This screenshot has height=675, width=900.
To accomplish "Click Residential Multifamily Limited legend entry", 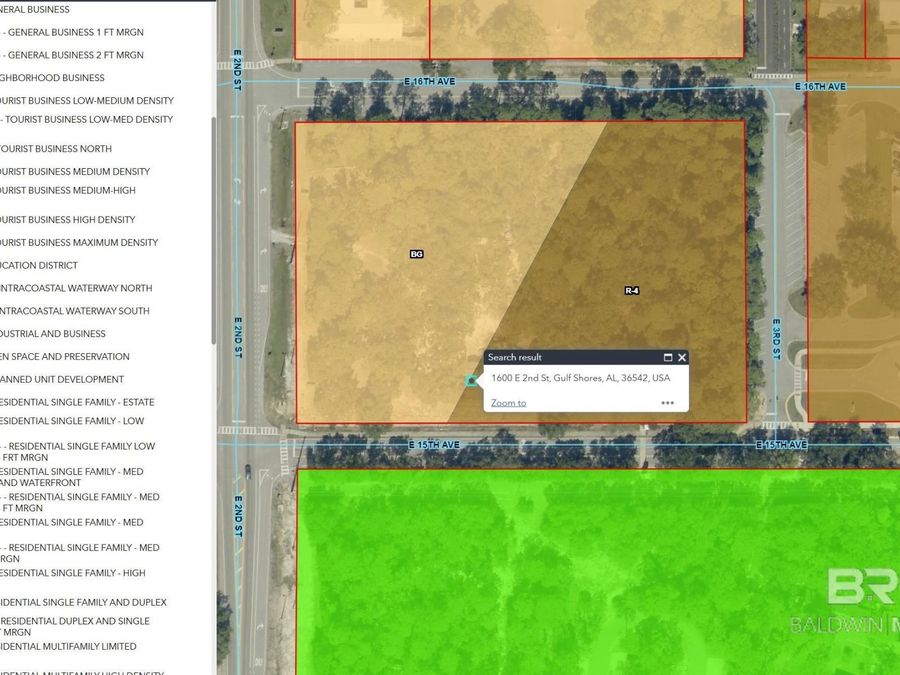I will pos(68,647).
